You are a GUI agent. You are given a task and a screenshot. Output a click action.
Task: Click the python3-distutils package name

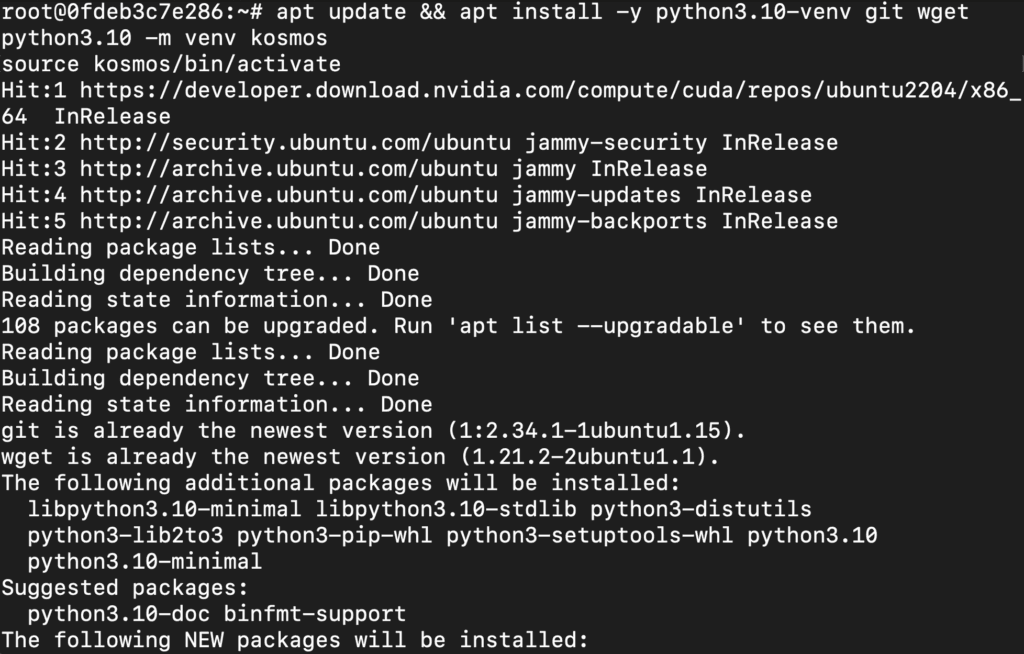click(701, 509)
